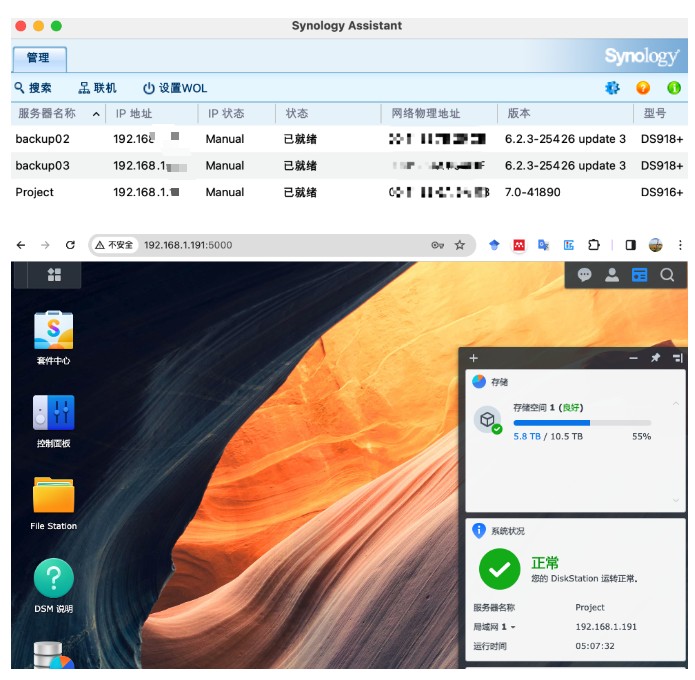The image size is (695, 680).
Task: Click the 不安全 security warning badge
Action: point(115,245)
